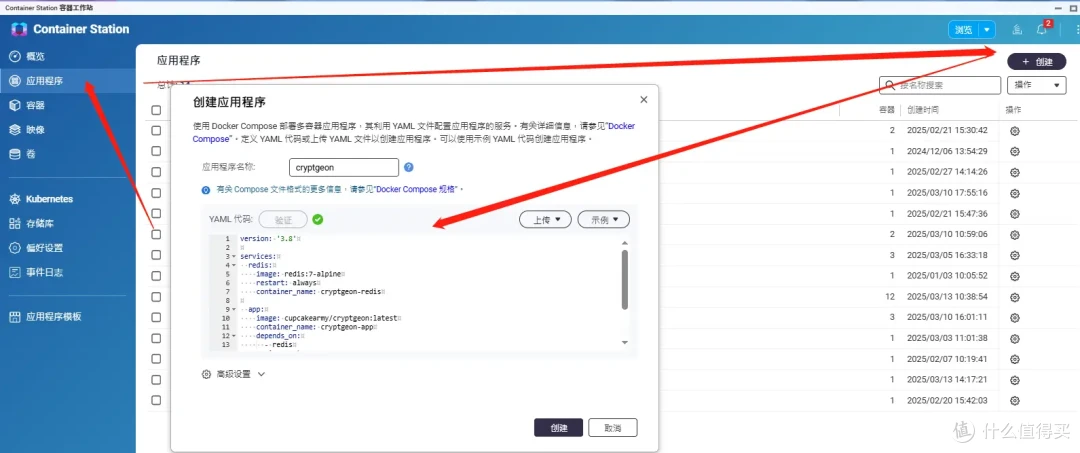Open the notifications bell with badge 2
The image size is (1080, 453).
click(x=1042, y=30)
